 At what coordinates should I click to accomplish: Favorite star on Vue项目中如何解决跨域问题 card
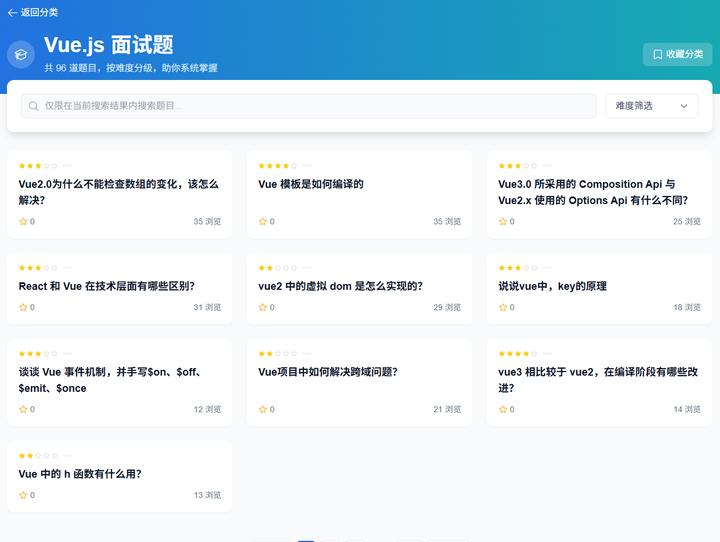(263, 409)
